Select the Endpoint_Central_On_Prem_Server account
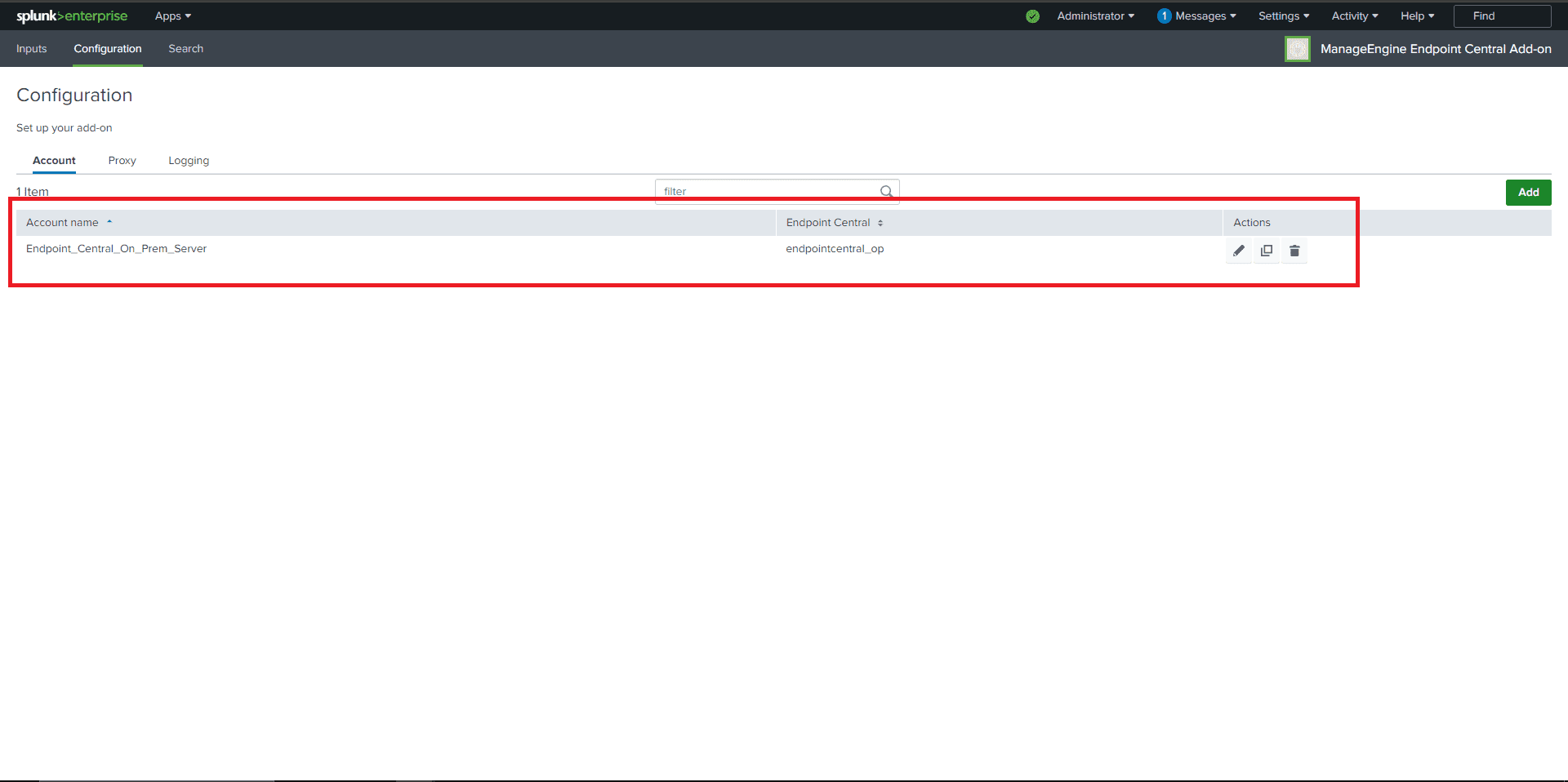The width and height of the screenshot is (1568, 782). (x=116, y=248)
